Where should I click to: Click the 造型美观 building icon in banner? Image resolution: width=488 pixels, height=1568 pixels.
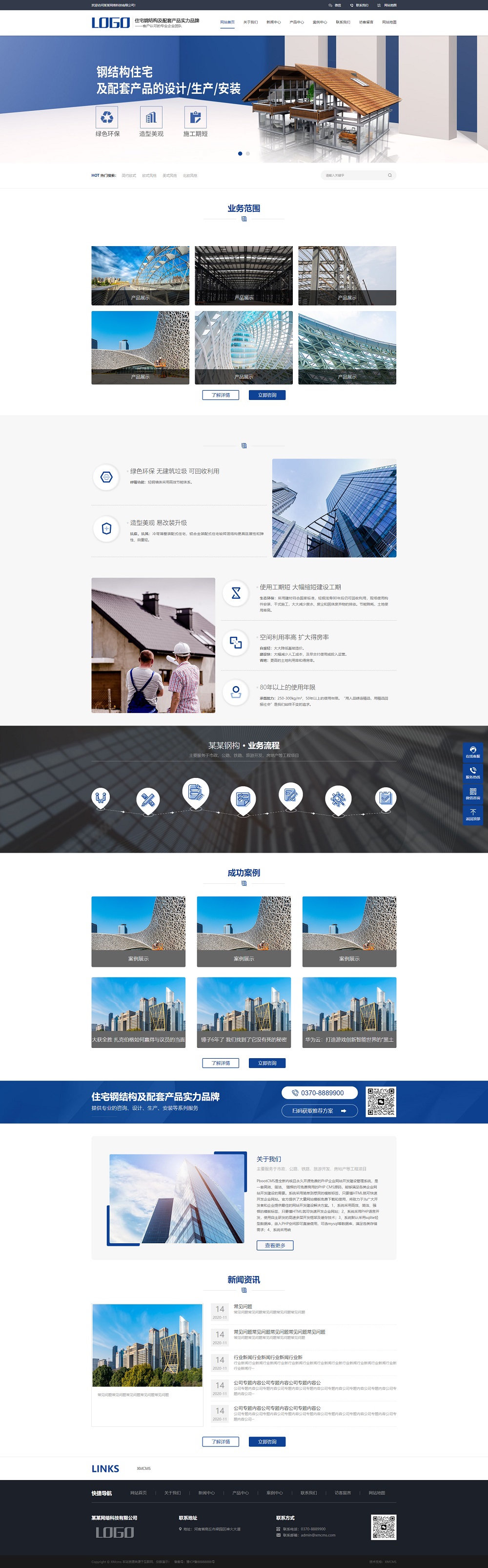[x=151, y=117]
